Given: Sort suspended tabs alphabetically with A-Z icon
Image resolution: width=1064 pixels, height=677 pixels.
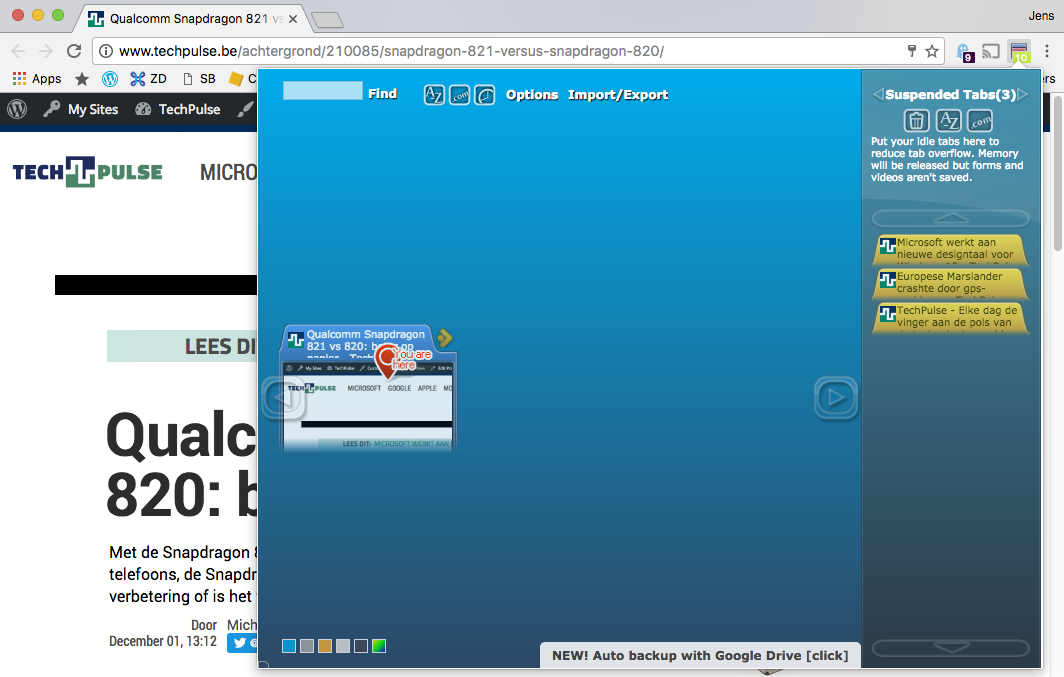Looking at the screenshot, I should [x=949, y=121].
